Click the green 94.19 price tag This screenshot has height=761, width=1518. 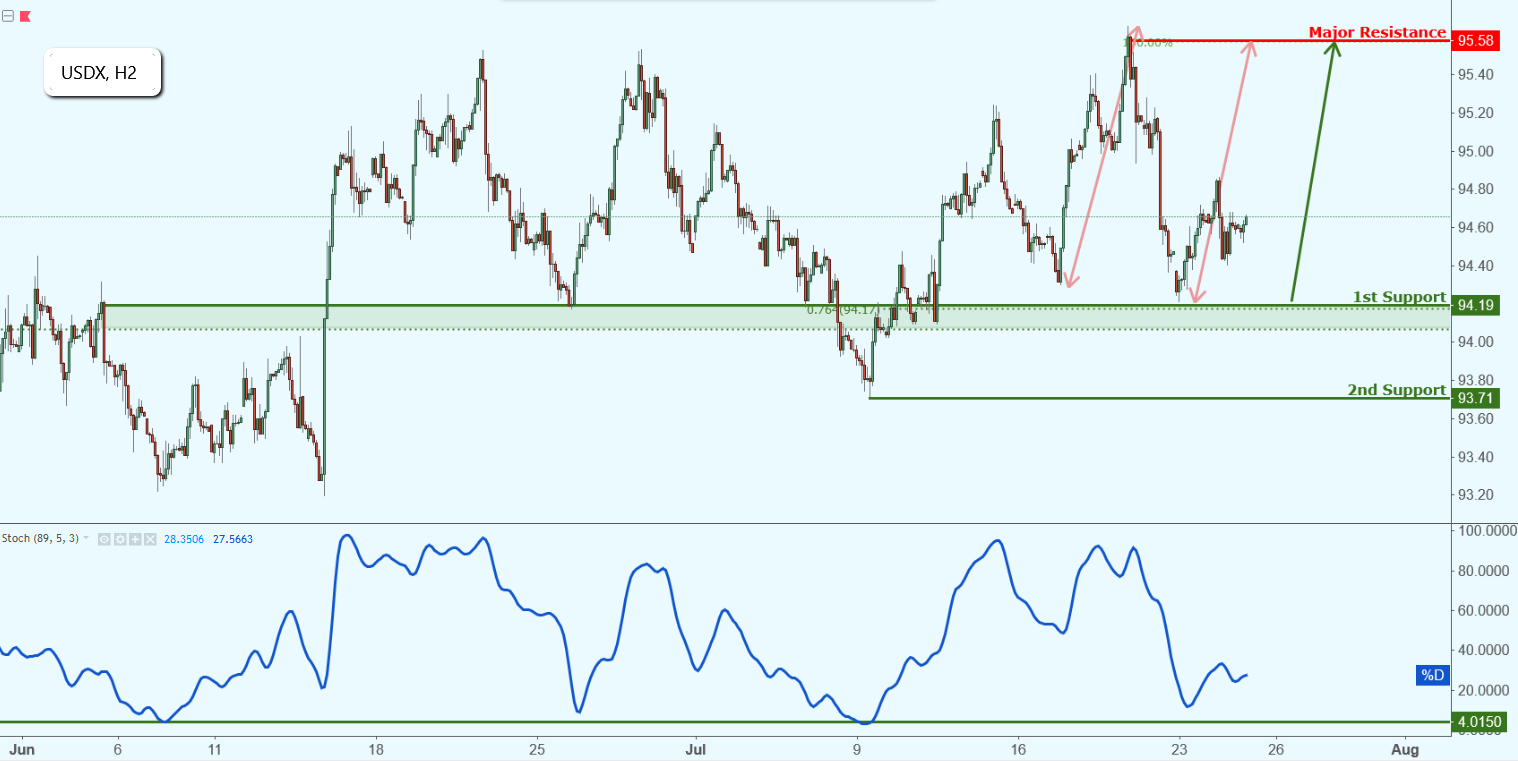(x=1475, y=306)
